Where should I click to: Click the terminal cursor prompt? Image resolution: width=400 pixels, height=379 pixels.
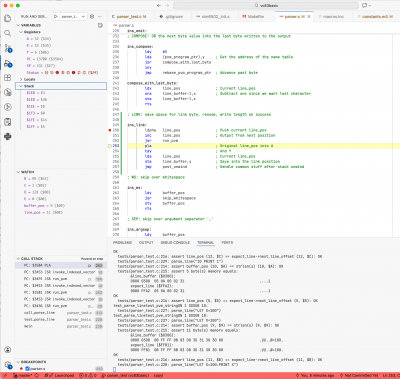coord(114,369)
